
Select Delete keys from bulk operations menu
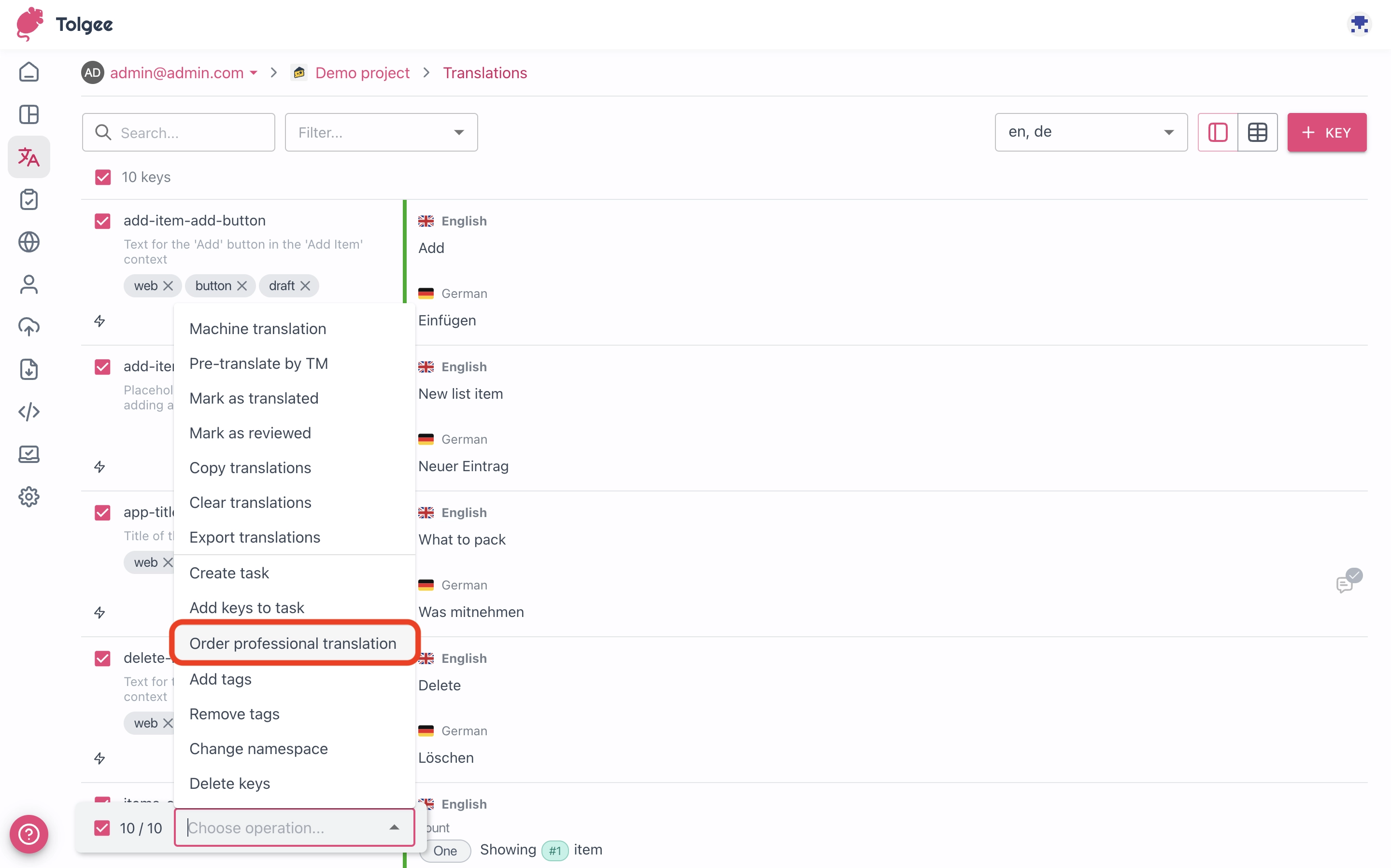[x=229, y=784]
